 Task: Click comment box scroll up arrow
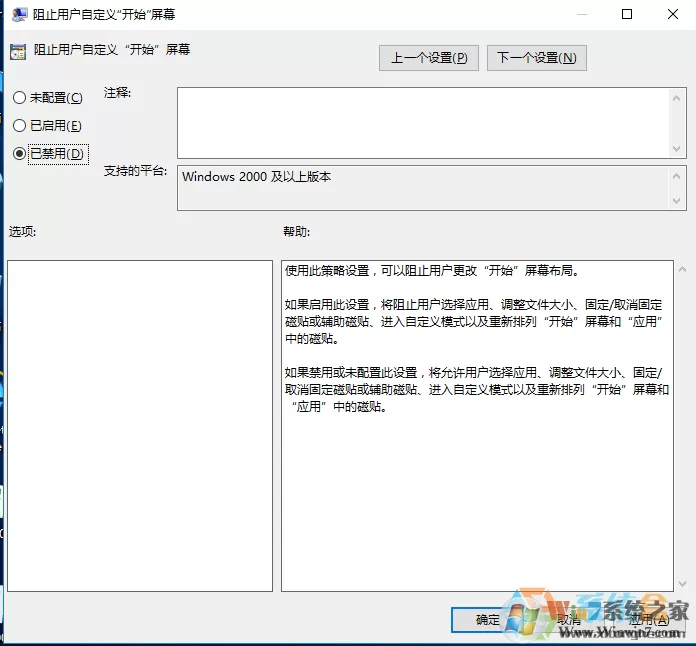[676, 98]
